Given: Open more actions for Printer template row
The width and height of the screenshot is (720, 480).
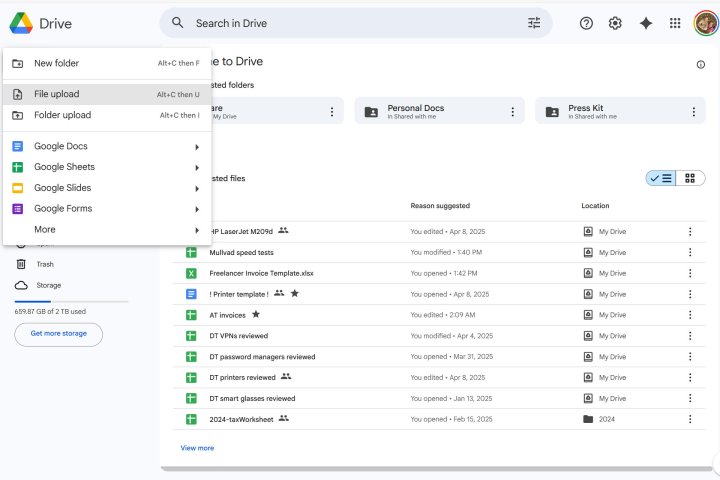Looking at the screenshot, I should tap(690, 294).
